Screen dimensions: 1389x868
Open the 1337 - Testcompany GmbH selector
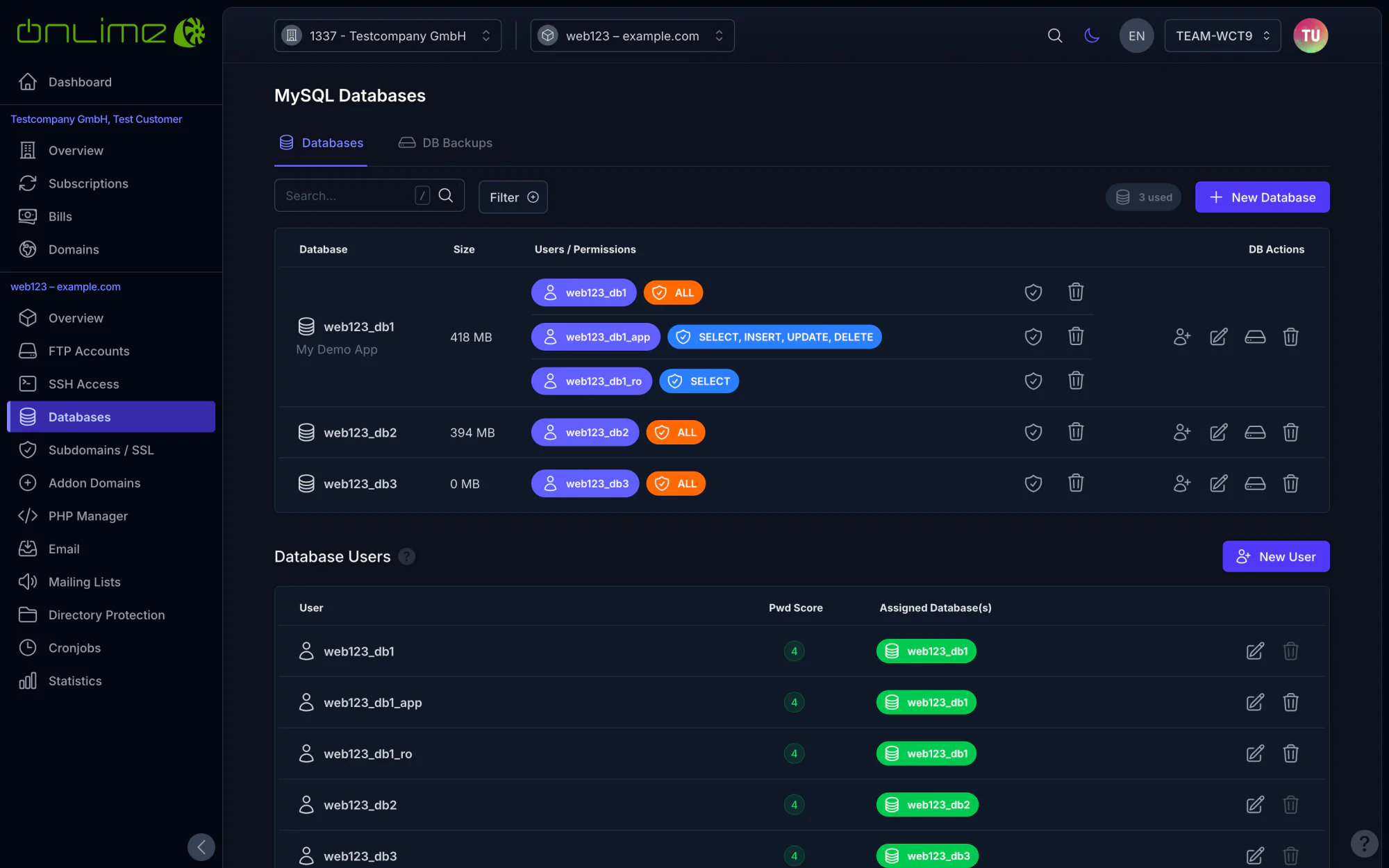point(388,35)
